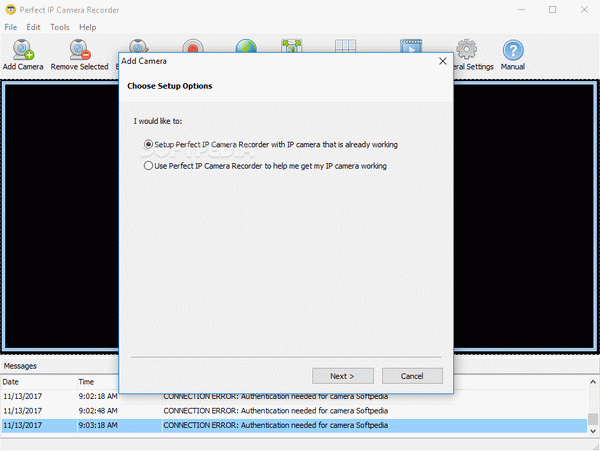
Task: Click the black camera view left of dialog
Action: tap(61, 216)
